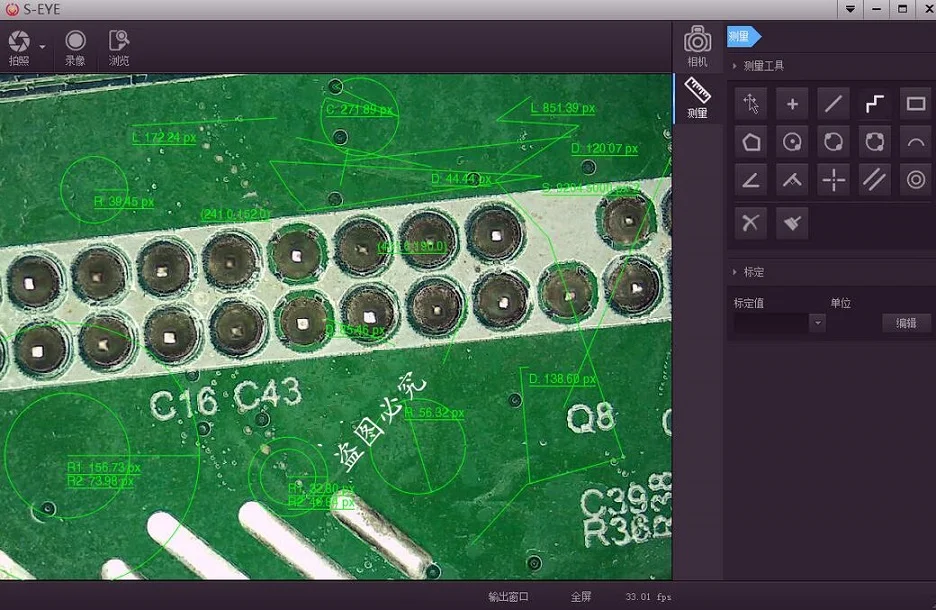Pick the polygon measurement tool

751,142
